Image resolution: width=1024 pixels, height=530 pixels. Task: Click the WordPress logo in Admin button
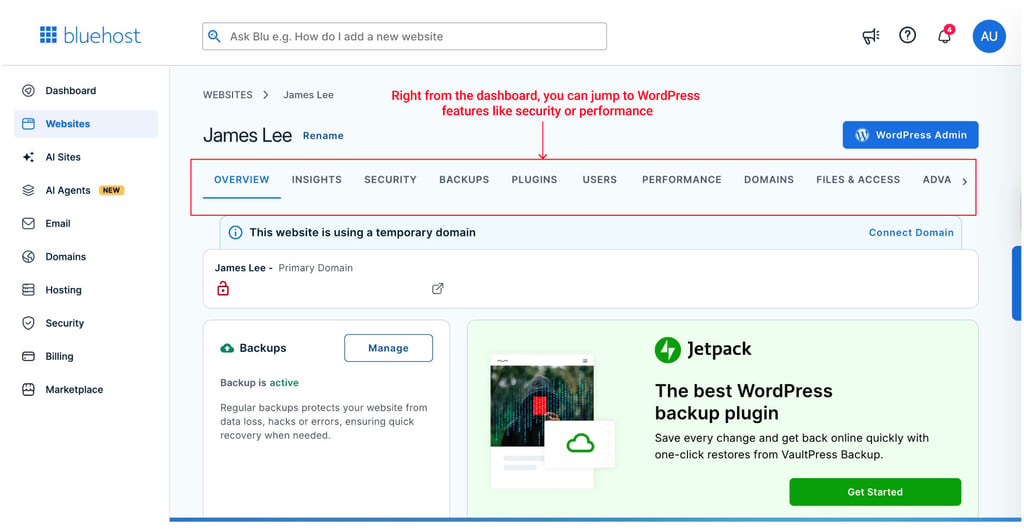862,135
